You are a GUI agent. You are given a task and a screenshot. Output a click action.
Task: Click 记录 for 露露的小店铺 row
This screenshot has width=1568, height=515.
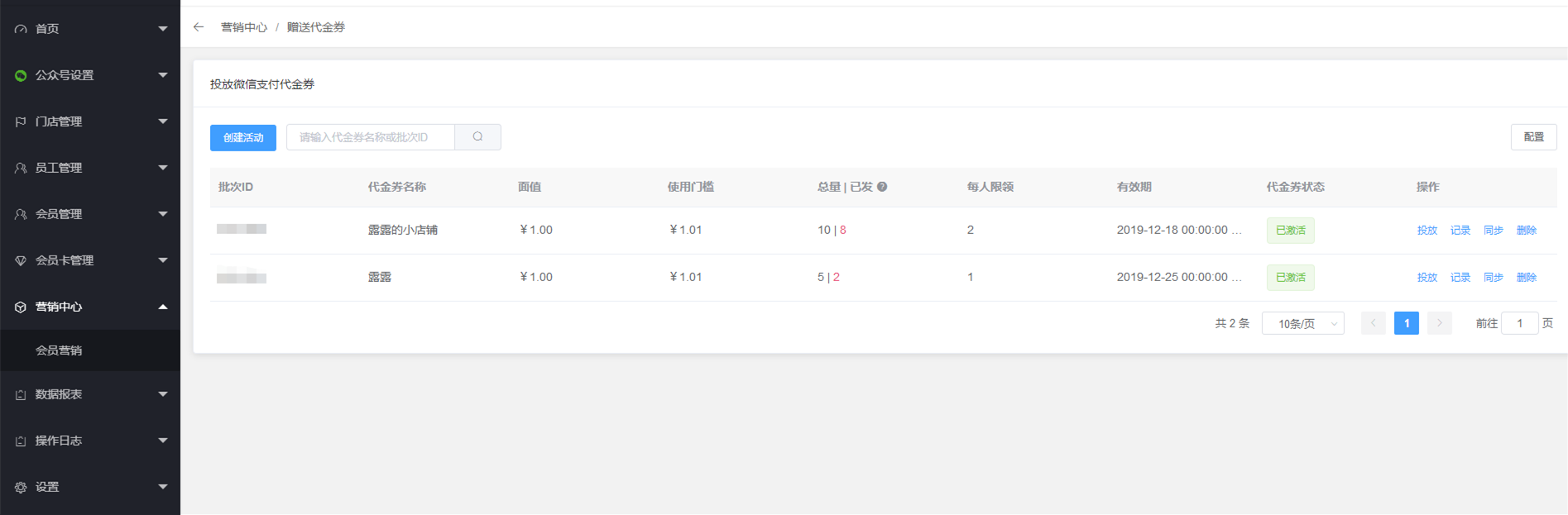tap(1460, 231)
